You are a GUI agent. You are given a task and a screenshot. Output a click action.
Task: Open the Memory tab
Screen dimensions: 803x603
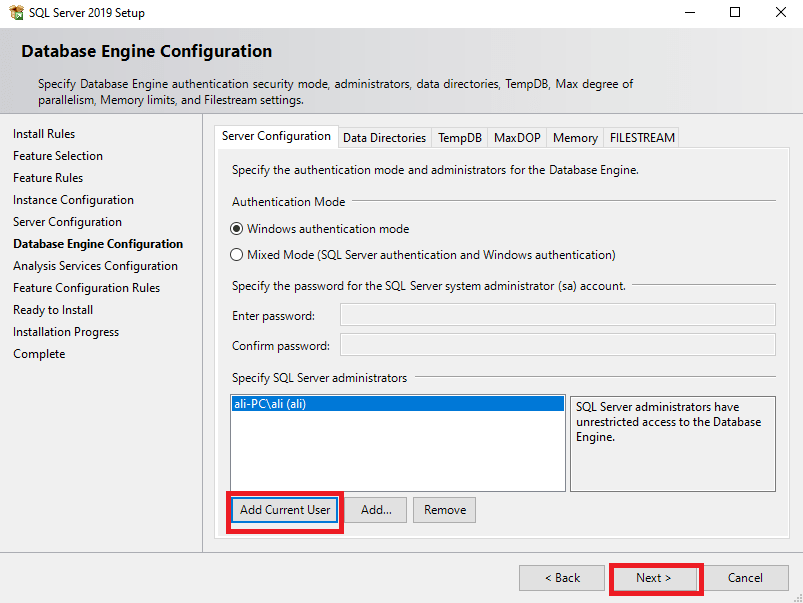pyautogui.click(x=575, y=138)
